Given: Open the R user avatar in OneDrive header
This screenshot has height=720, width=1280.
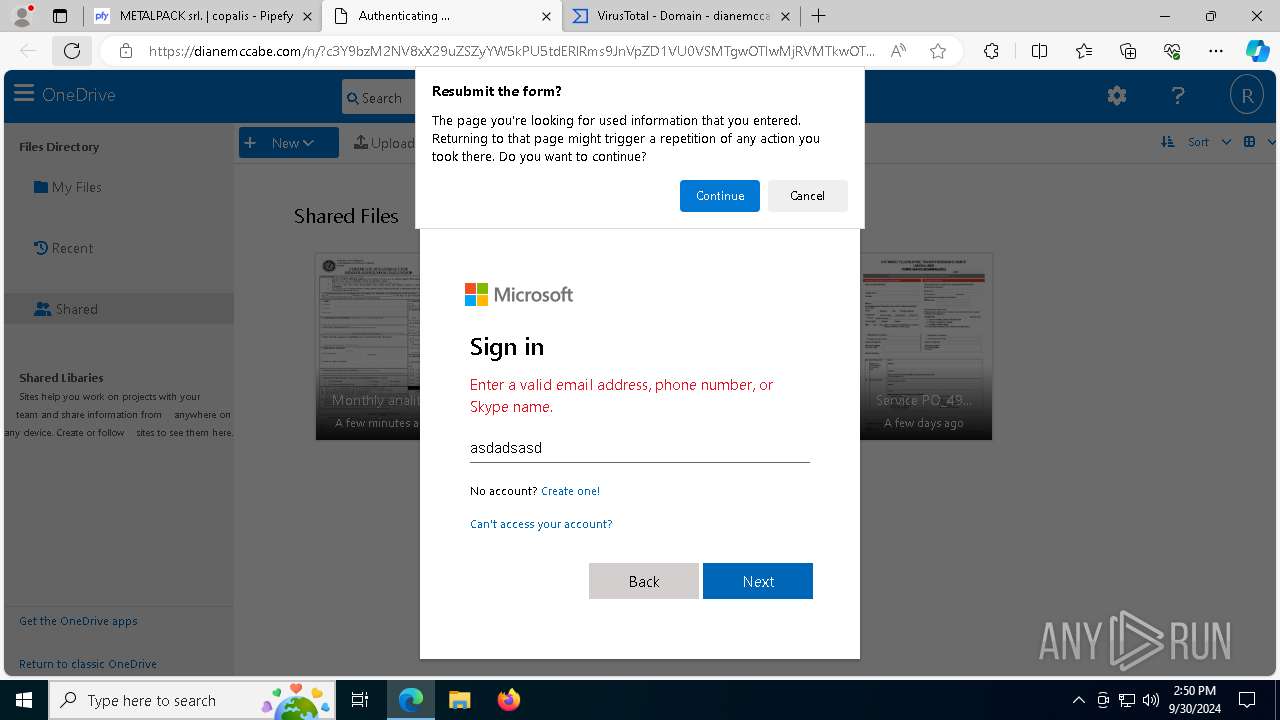Looking at the screenshot, I should coord(1247,96).
